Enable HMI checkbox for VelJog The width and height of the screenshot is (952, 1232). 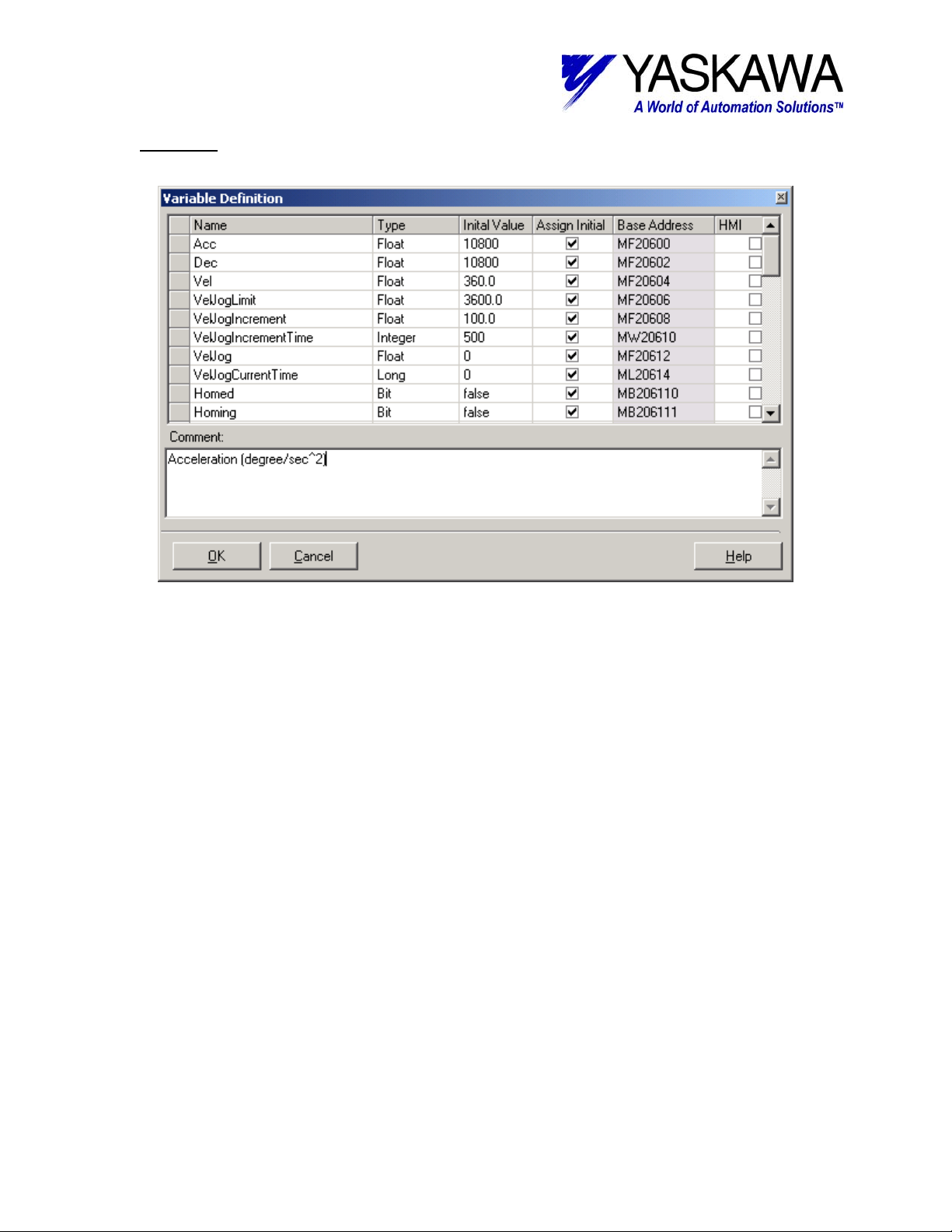755,355
